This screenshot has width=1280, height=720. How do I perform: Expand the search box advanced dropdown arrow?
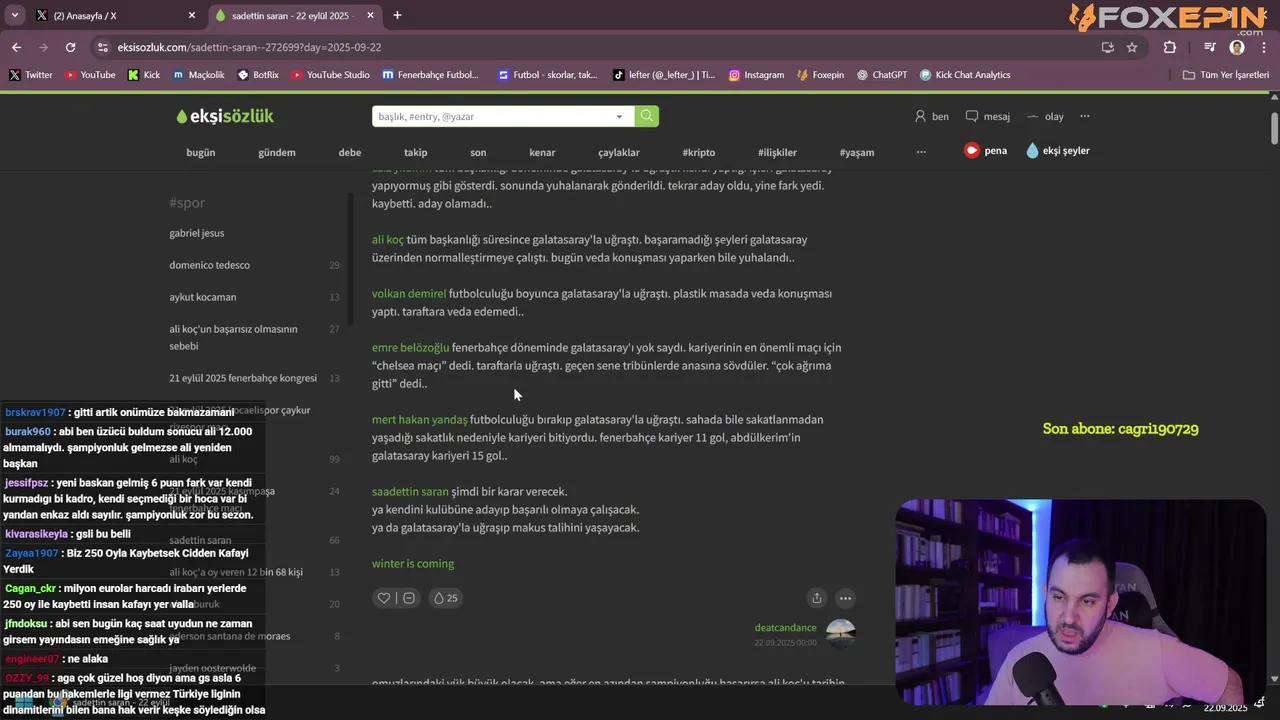[x=619, y=116]
